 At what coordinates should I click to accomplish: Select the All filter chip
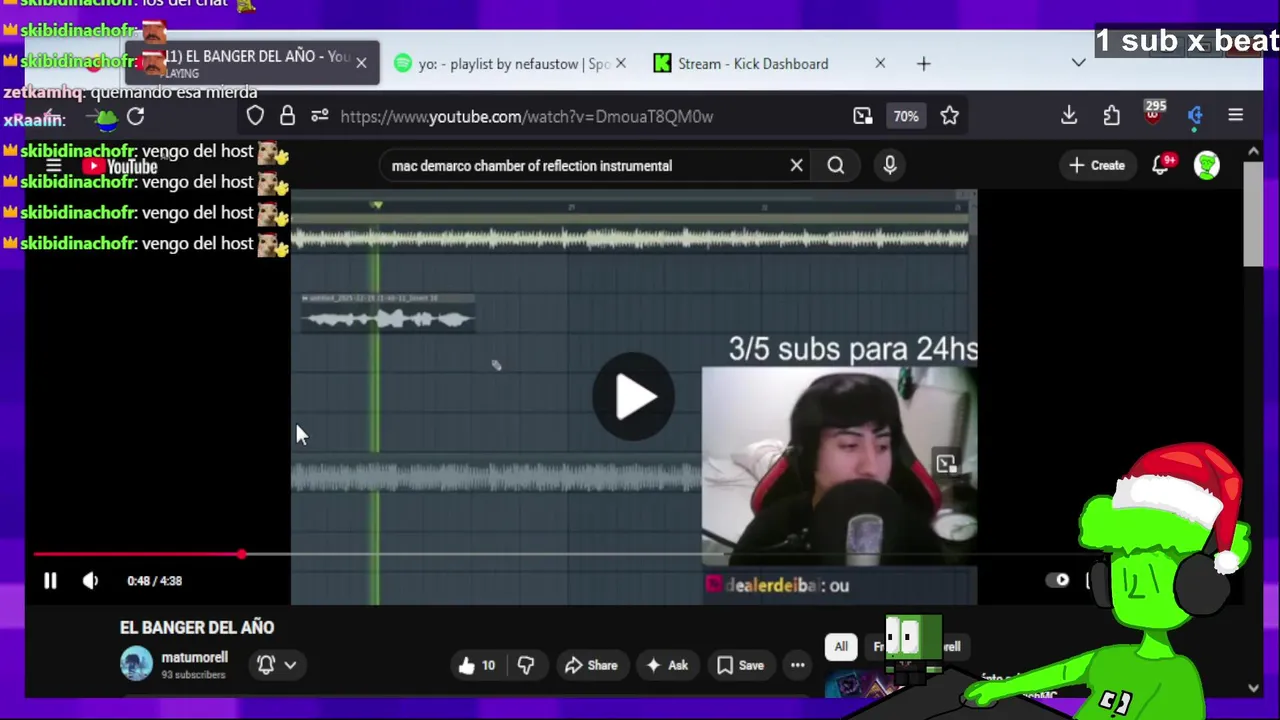point(841,647)
